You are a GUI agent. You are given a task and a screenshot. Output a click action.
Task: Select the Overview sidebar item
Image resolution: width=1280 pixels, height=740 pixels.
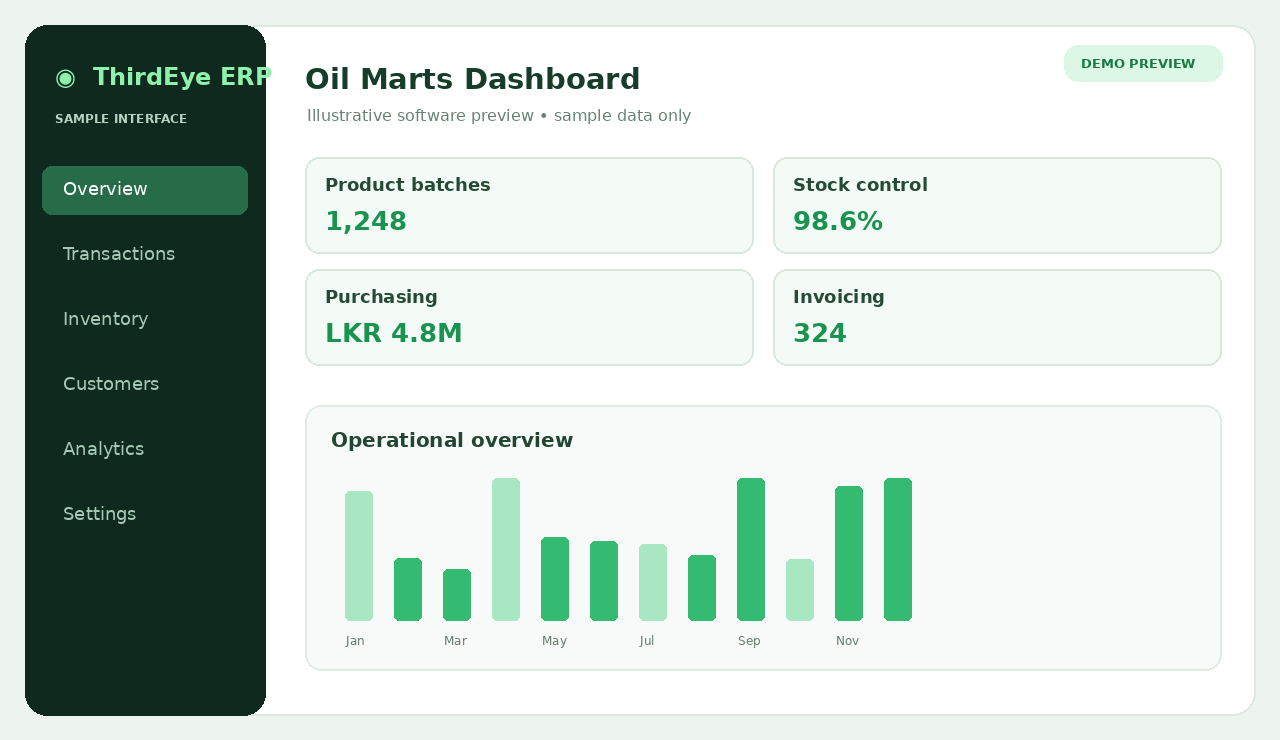(145, 190)
